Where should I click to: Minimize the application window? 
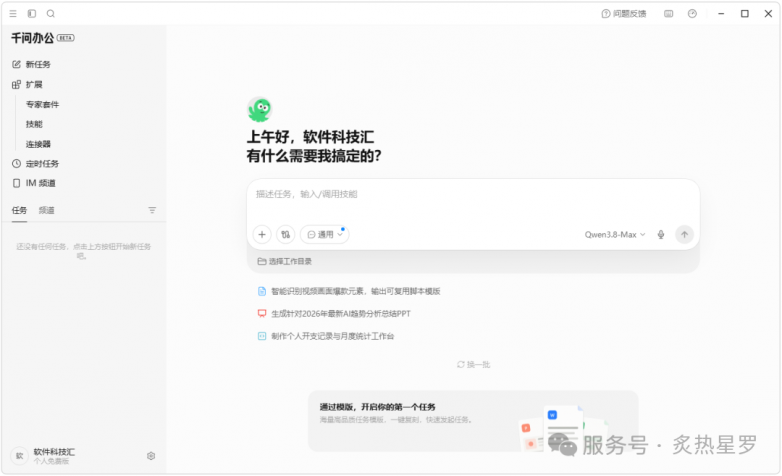721,14
